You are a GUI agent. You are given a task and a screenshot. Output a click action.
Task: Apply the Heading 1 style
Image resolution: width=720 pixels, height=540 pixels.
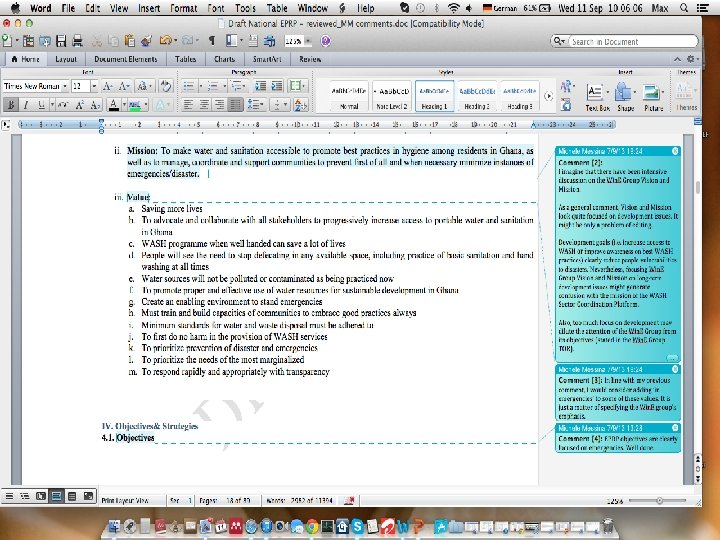[434, 96]
